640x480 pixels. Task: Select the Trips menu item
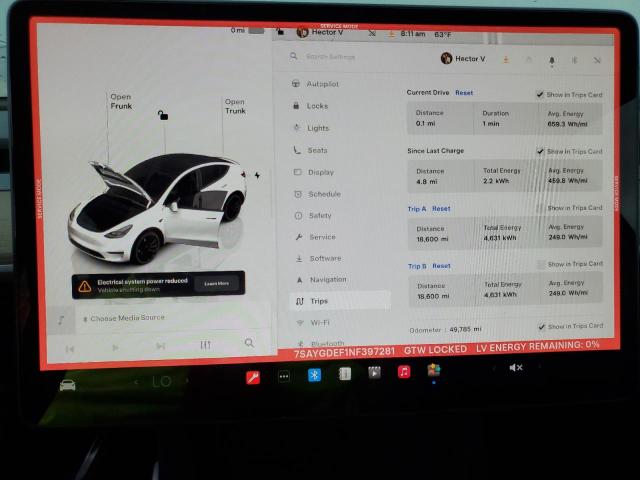tap(340, 301)
